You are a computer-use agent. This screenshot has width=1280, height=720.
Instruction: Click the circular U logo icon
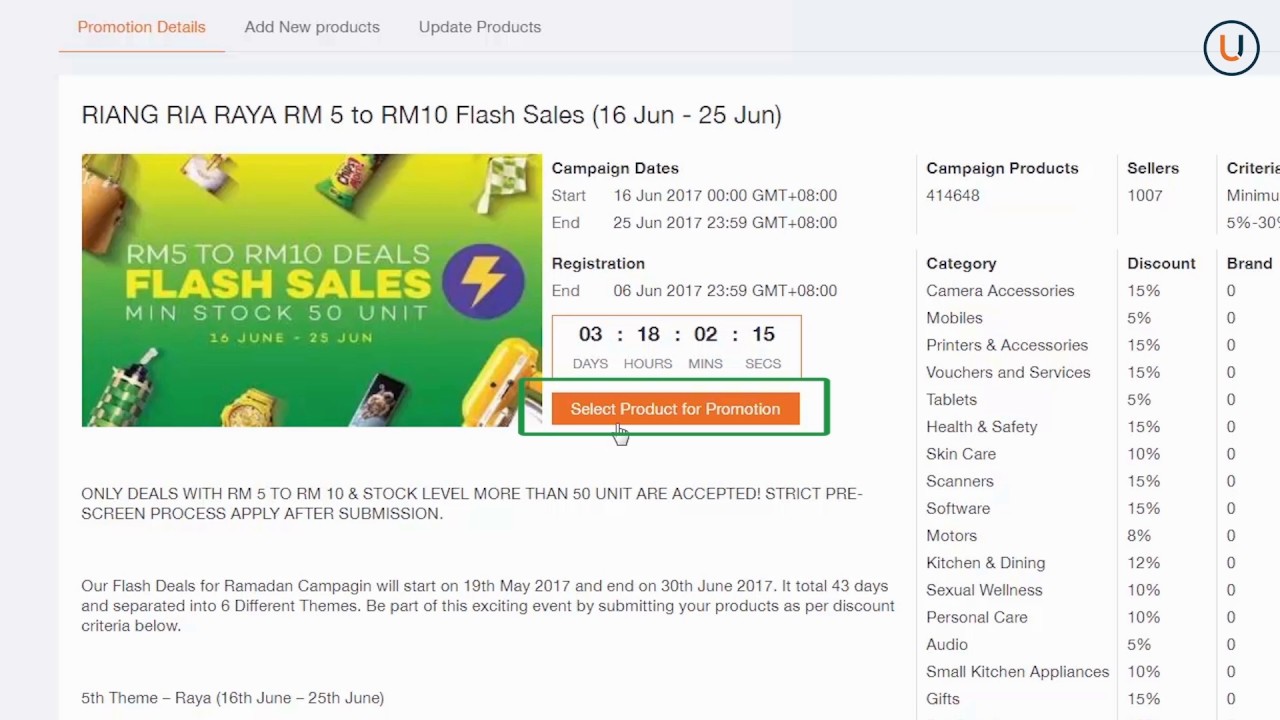1231,47
